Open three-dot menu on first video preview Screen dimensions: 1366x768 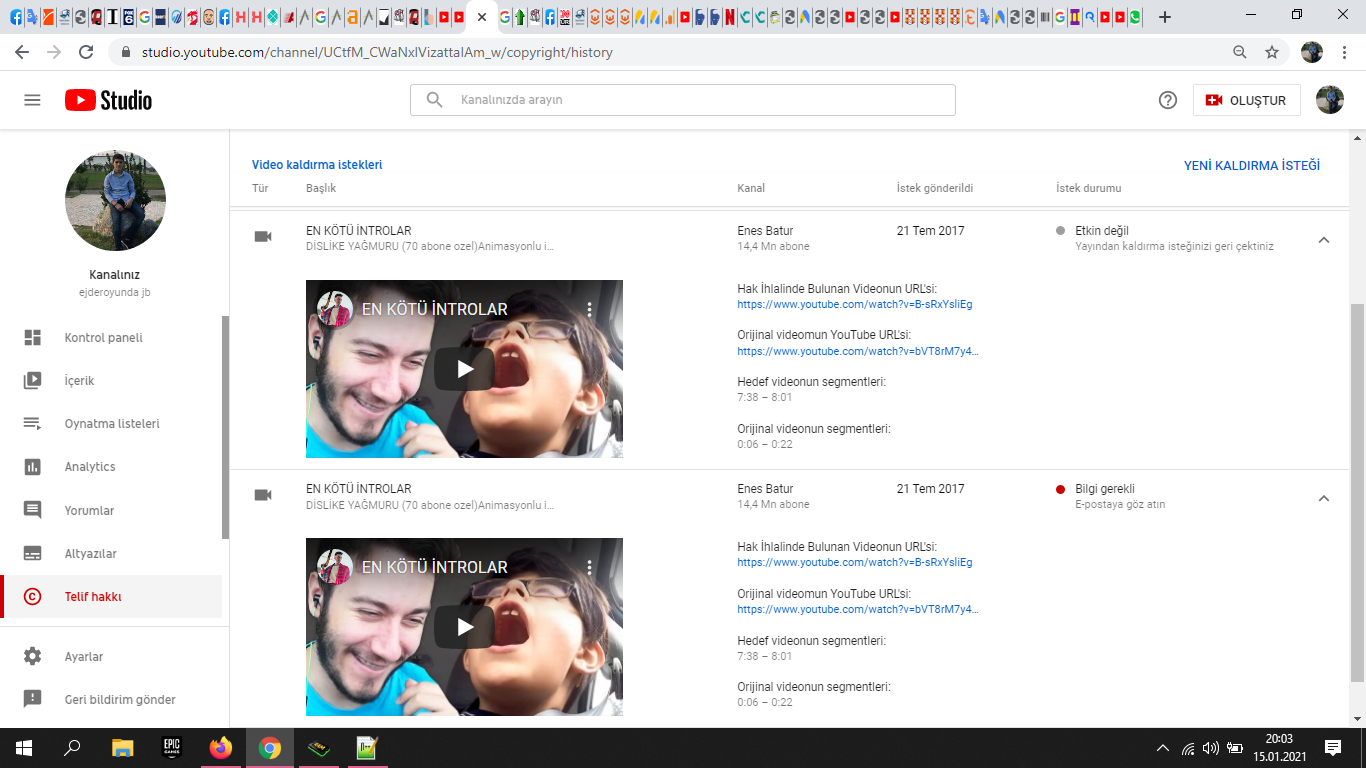point(590,309)
